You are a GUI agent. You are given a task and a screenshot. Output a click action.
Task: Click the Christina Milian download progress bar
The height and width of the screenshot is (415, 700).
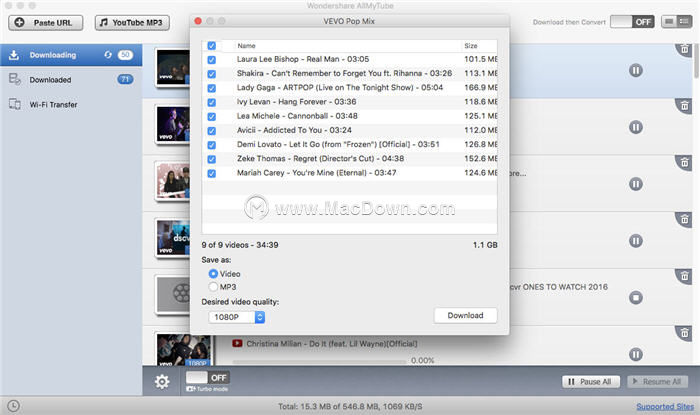coord(320,361)
